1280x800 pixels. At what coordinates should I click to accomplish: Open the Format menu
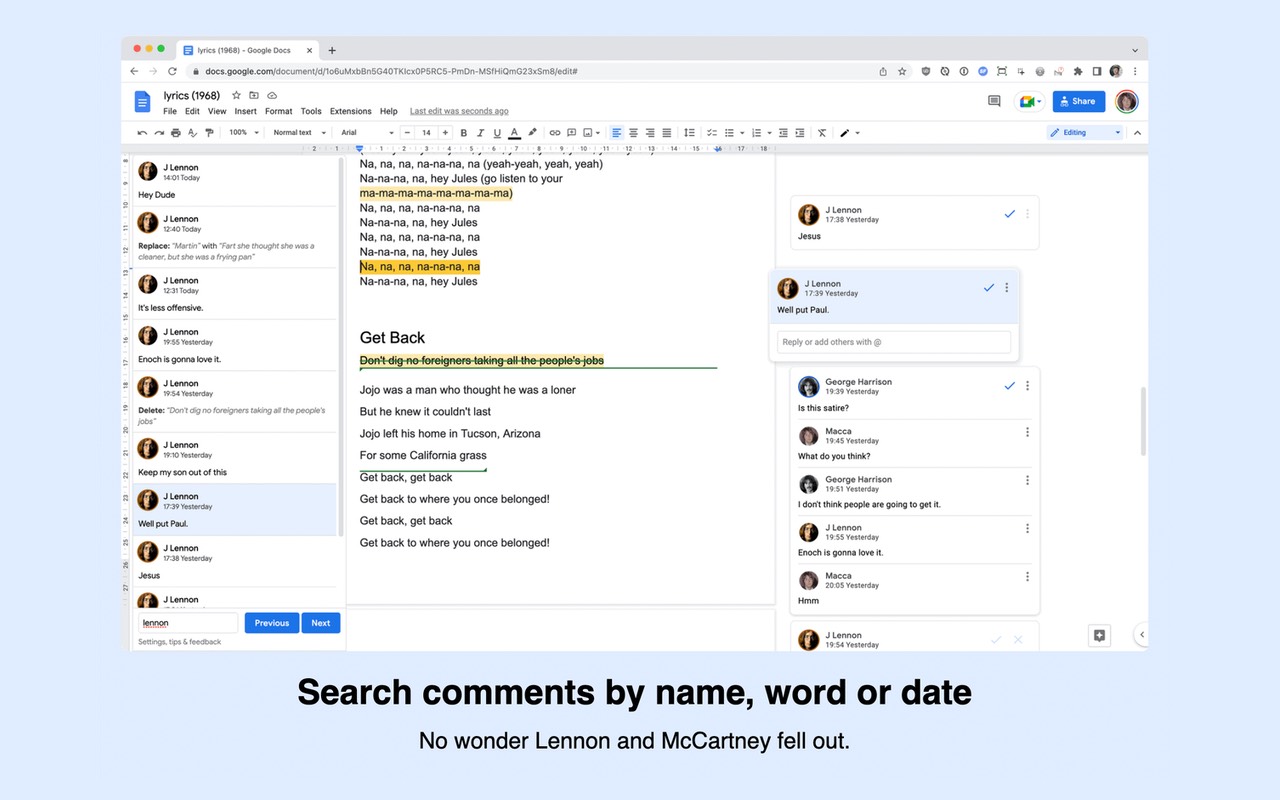pyautogui.click(x=279, y=111)
